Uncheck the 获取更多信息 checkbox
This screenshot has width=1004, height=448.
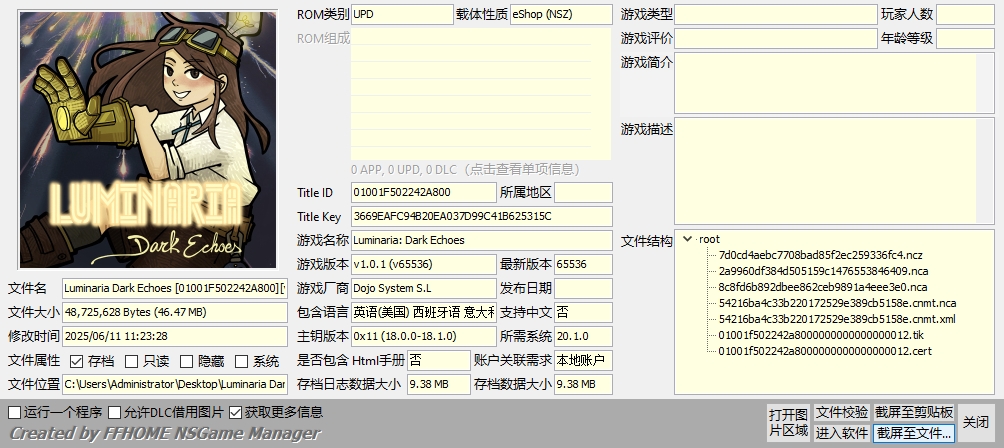(x=236, y=412)
